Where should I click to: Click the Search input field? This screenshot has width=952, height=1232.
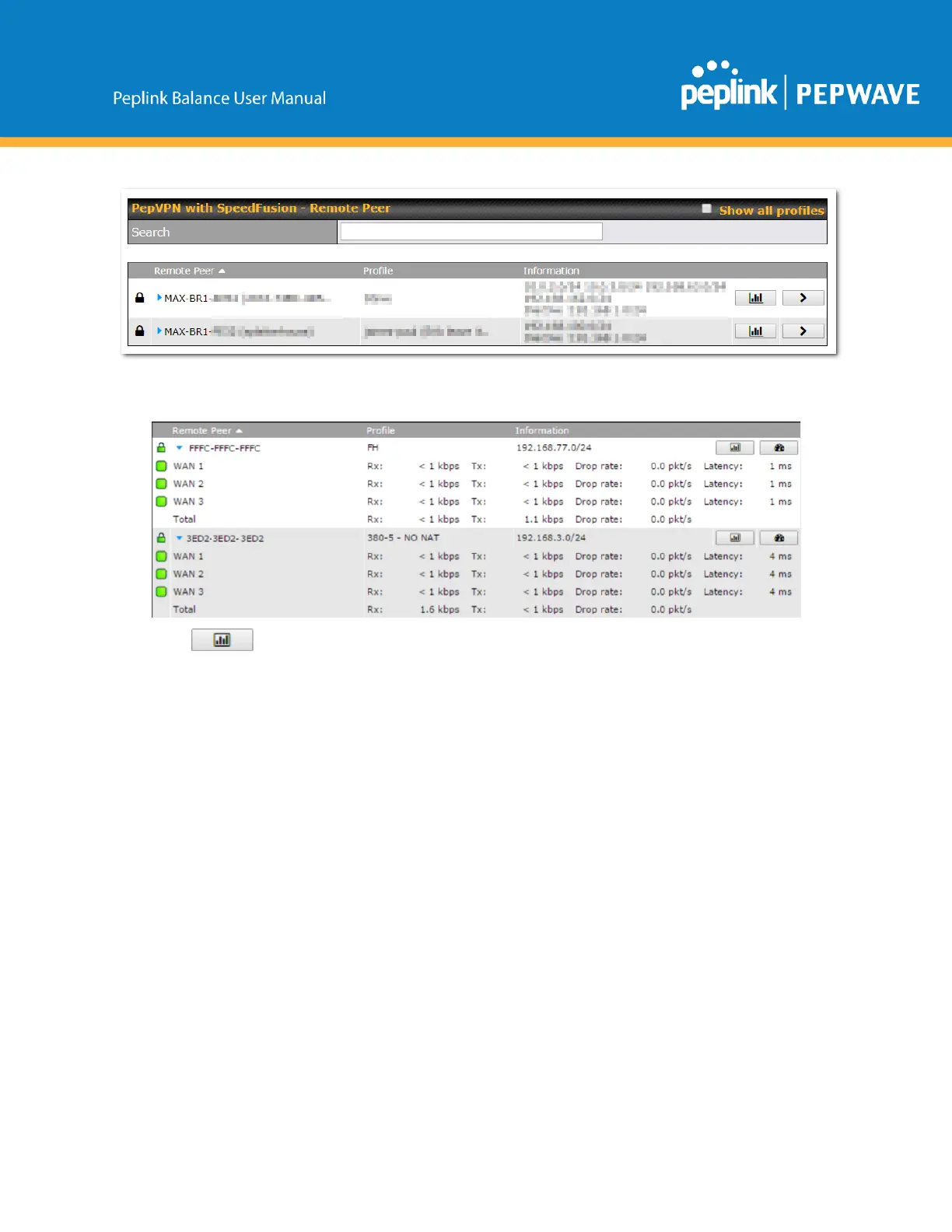(x=471, y=231)
